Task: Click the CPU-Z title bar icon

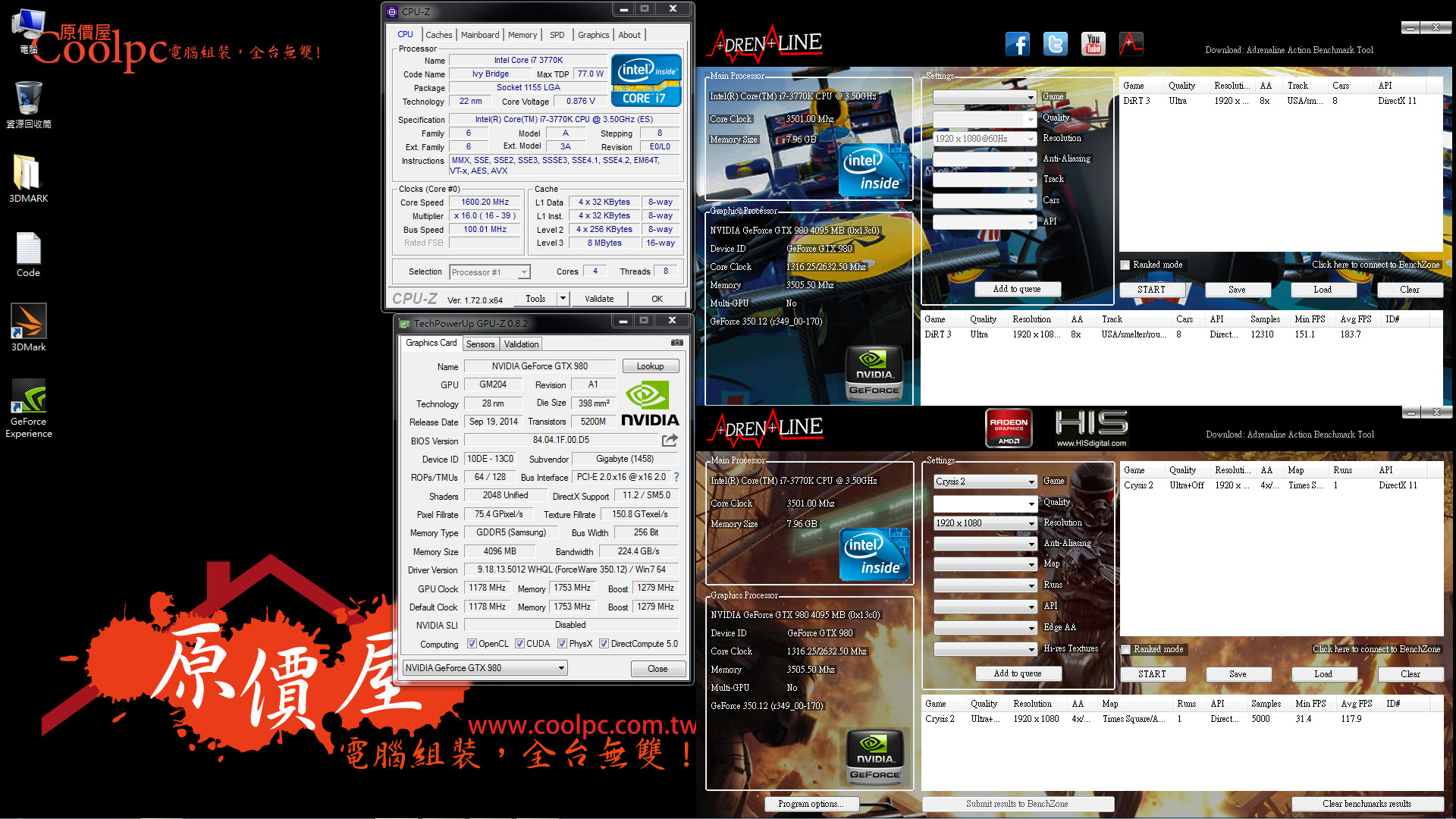Action: pyautogui.click(x=392, y=11)
